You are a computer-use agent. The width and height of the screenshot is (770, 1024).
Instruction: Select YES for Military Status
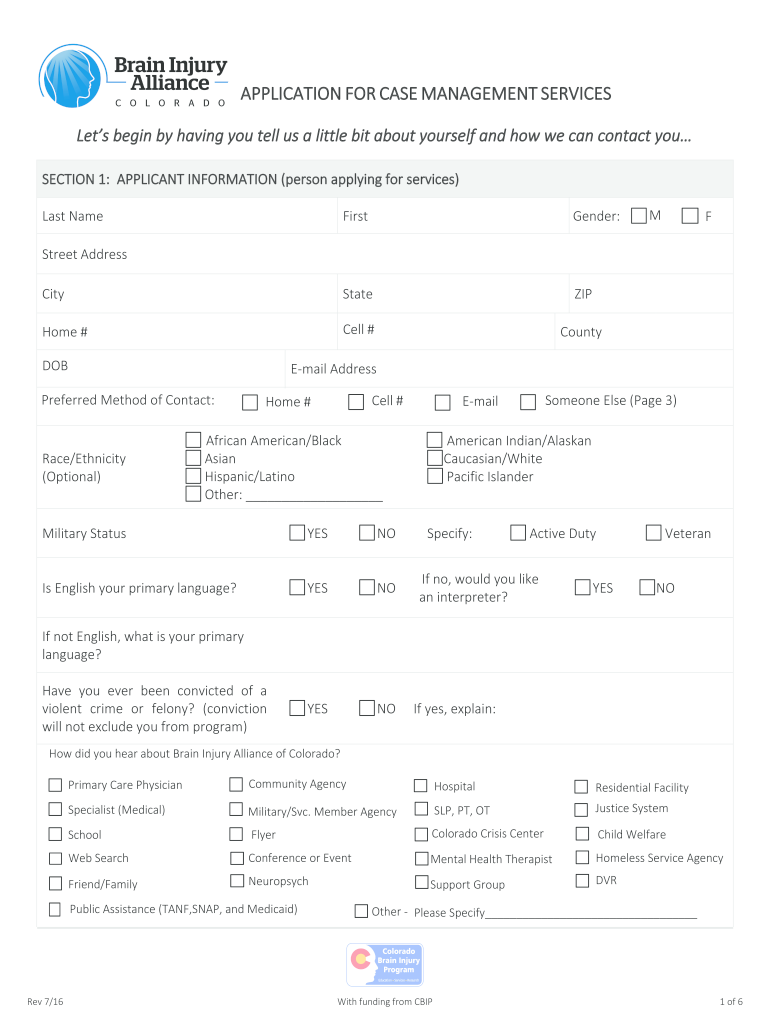pos(297,533)
